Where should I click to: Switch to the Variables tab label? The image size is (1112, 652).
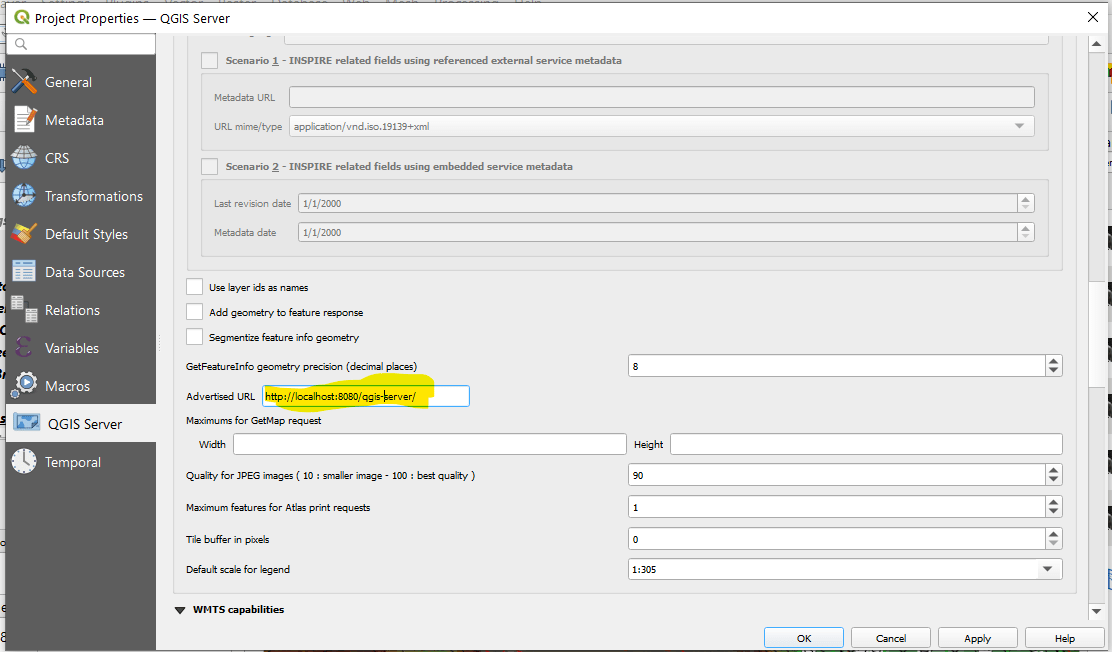[72, 348]
